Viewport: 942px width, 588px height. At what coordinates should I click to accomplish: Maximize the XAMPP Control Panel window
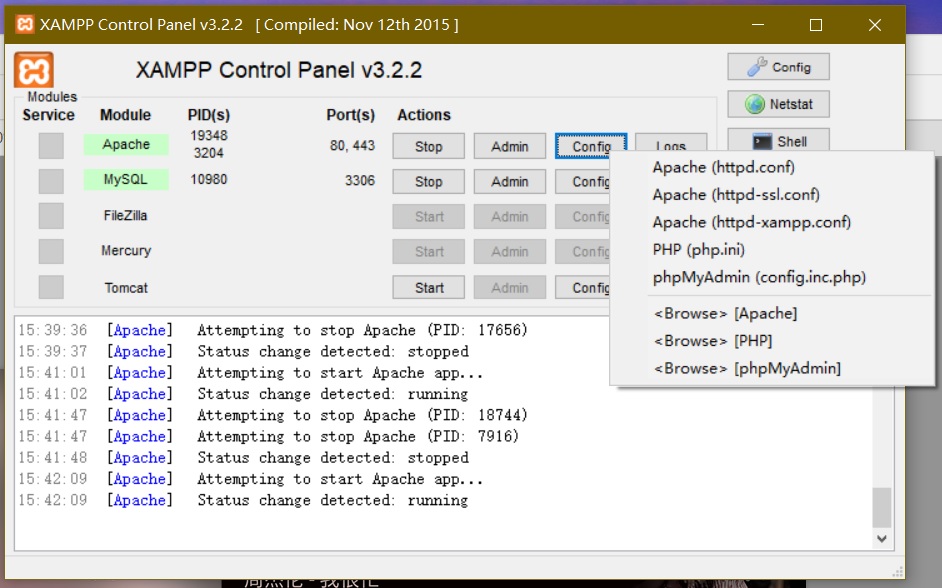[x=816, y=25]
